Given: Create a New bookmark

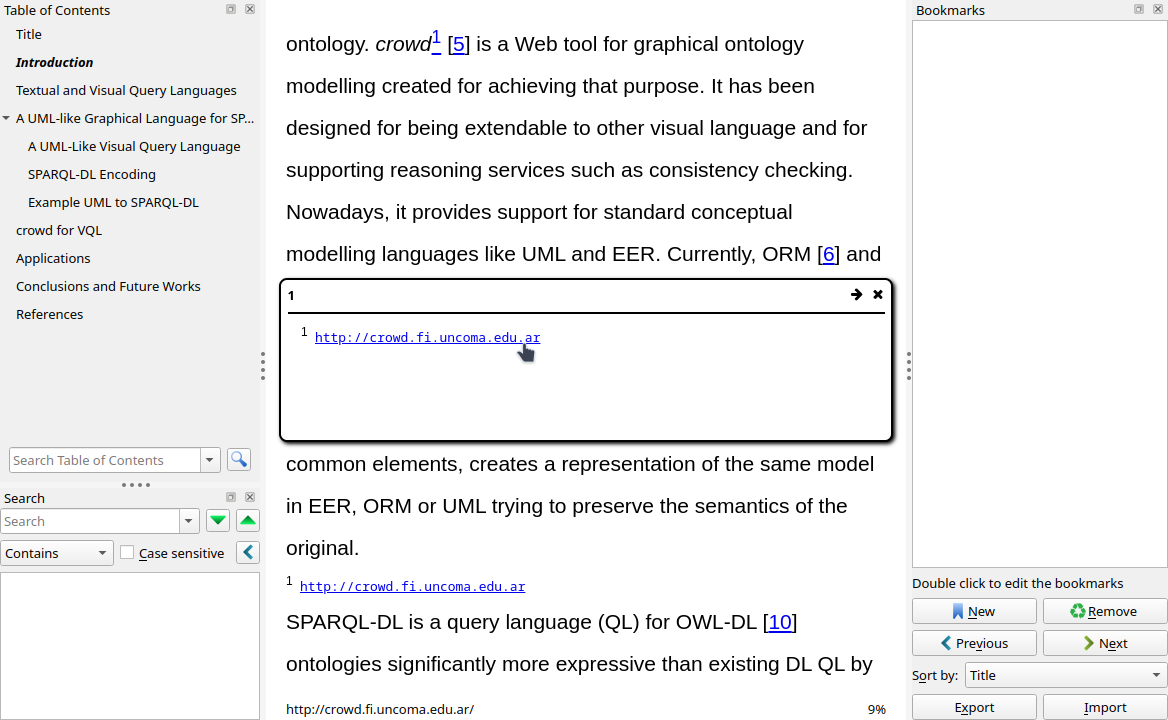Looking at the screenshot, I should pos(973,611).
